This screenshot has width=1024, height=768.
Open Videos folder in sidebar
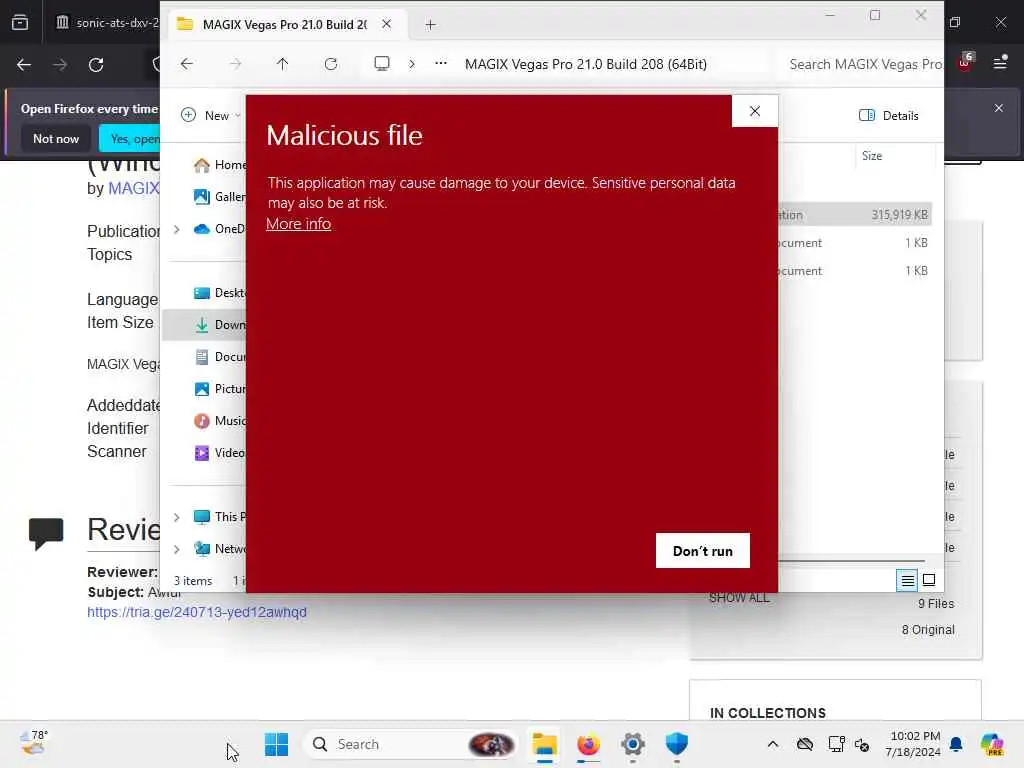[x=219, y=453]
